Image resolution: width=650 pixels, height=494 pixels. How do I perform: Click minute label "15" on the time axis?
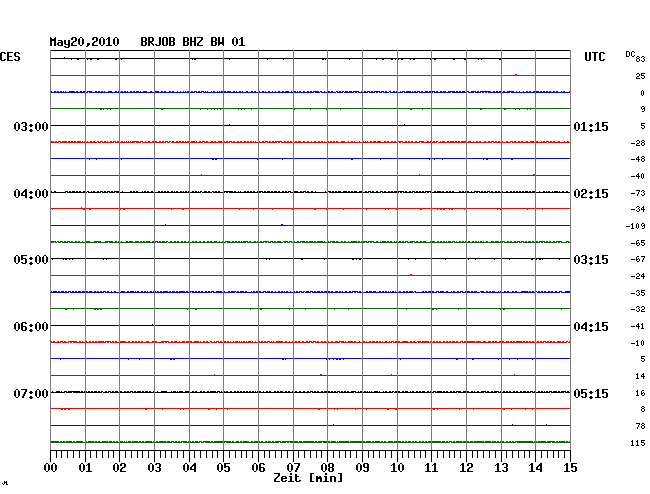coord(570,468)
